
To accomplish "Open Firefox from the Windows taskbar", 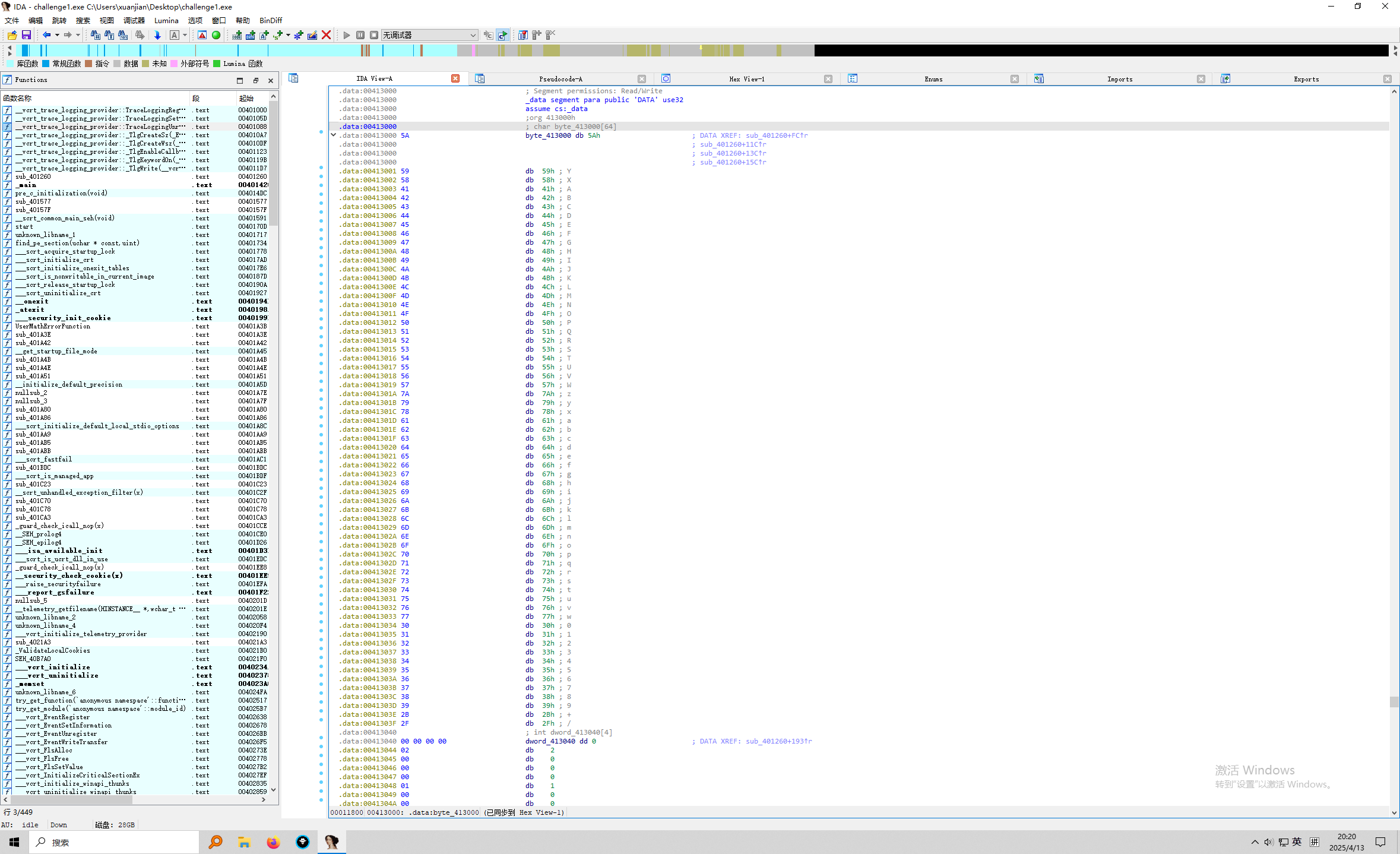I will (x=273, y=842).
